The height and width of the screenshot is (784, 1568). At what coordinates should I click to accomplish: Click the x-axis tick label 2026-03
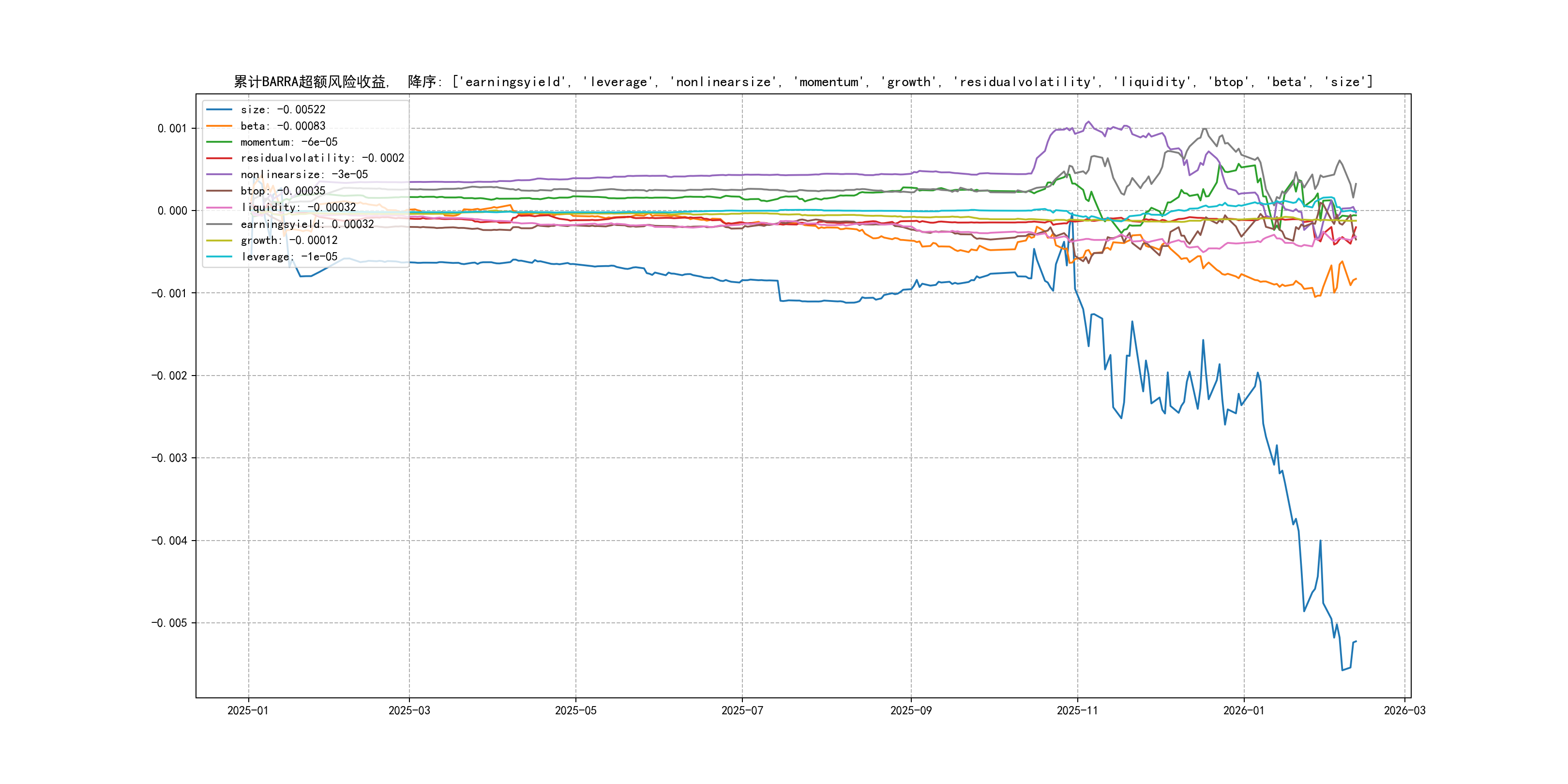click(1404, 710)
